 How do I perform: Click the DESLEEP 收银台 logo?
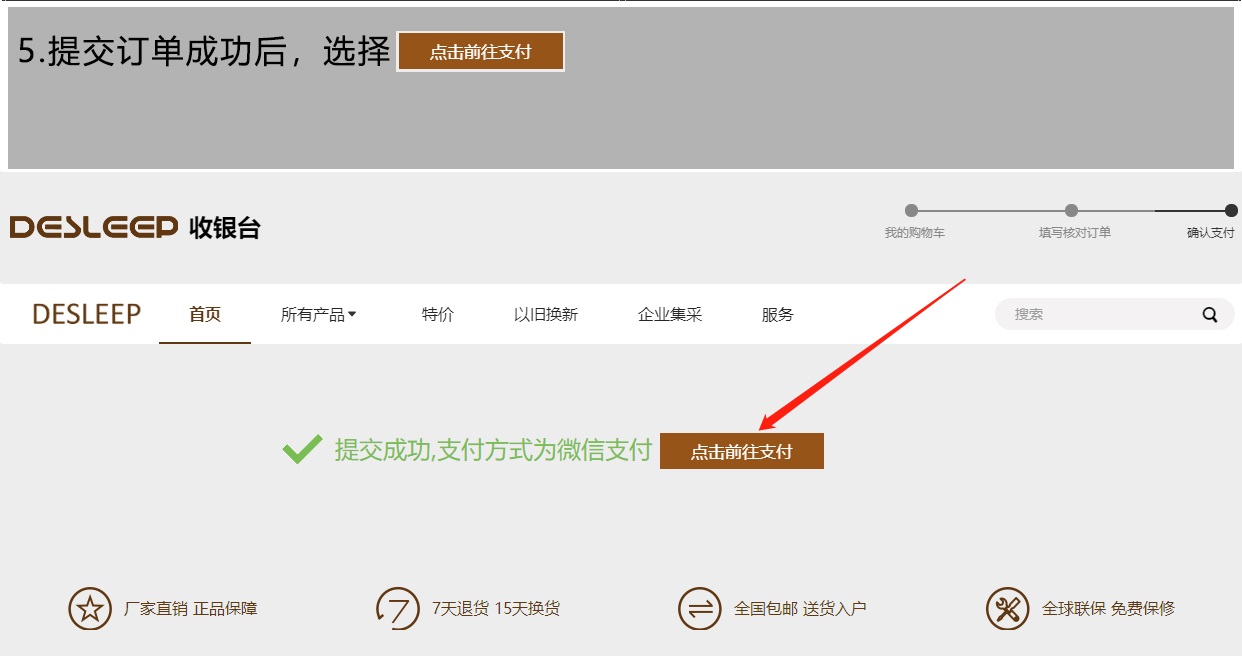[134, 228]
